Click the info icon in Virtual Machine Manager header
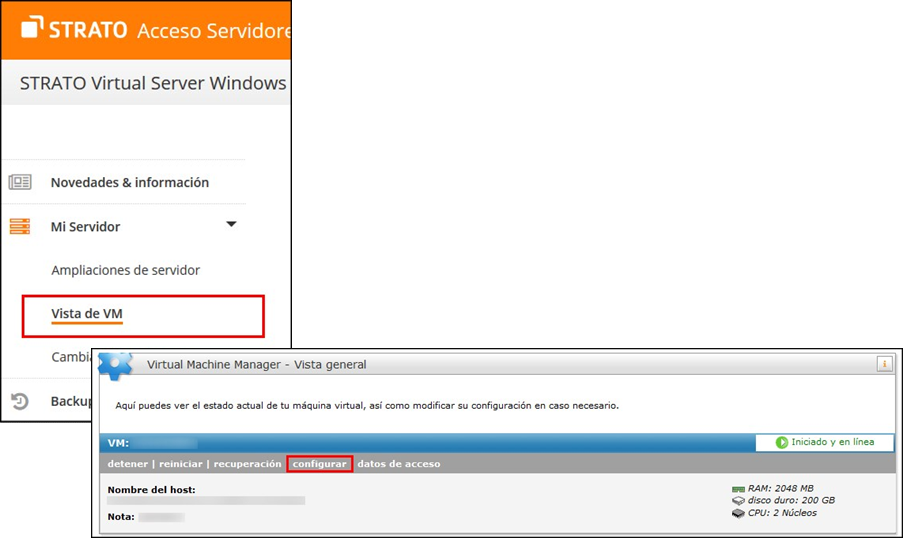This screenshot has width=903, height=538. click(884, 364)
